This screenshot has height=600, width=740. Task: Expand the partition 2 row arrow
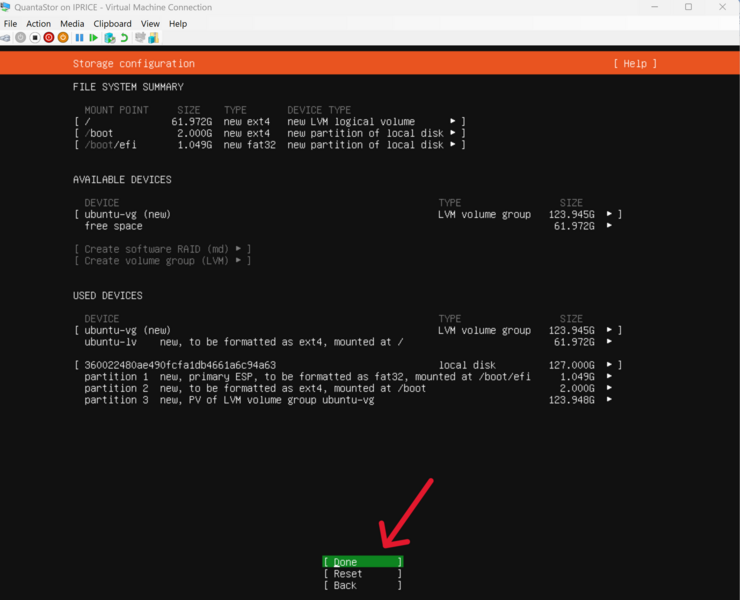coord(609,388)
